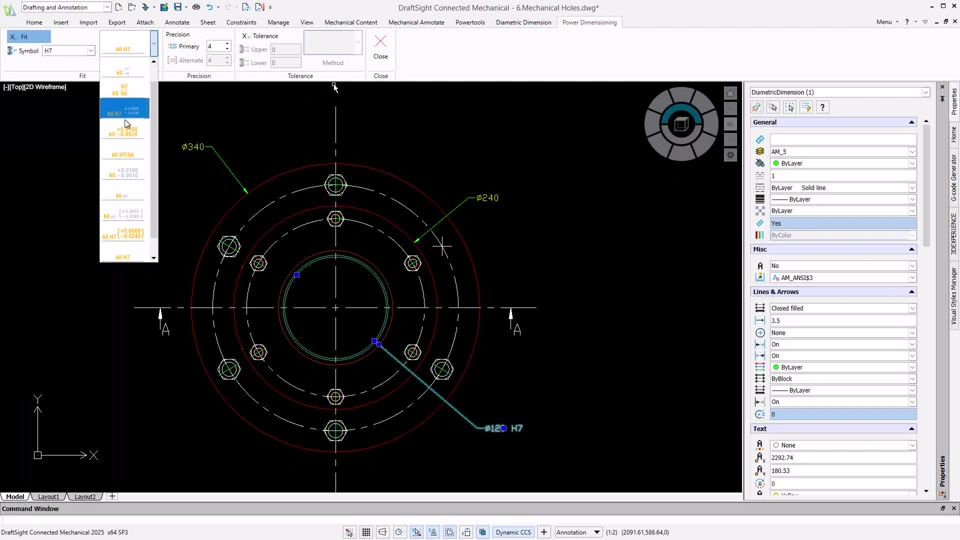The image size is (960, 540).
Task: Click the selection window icon in Properties
Action: click(x=790, y=107)
